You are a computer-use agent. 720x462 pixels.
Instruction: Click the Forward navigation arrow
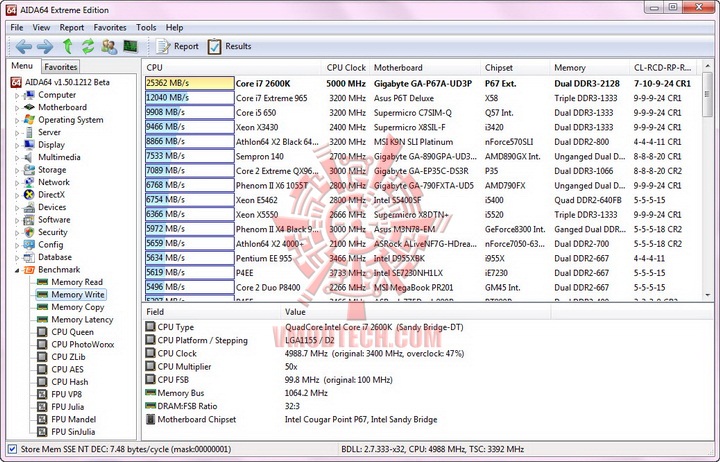(x=45, y=46)
